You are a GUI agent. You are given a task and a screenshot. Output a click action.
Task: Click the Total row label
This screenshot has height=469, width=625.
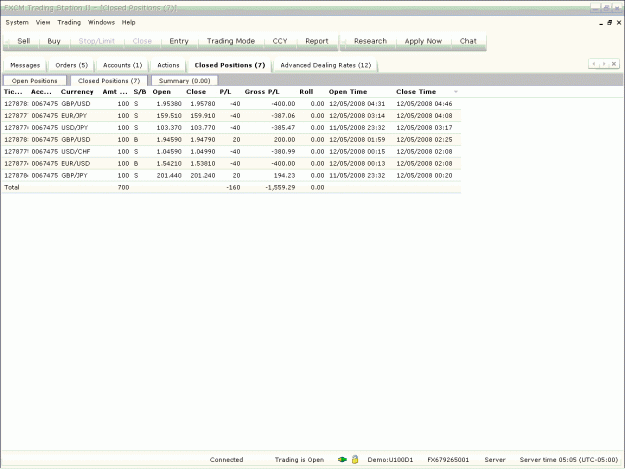click(x=12, y=187)
